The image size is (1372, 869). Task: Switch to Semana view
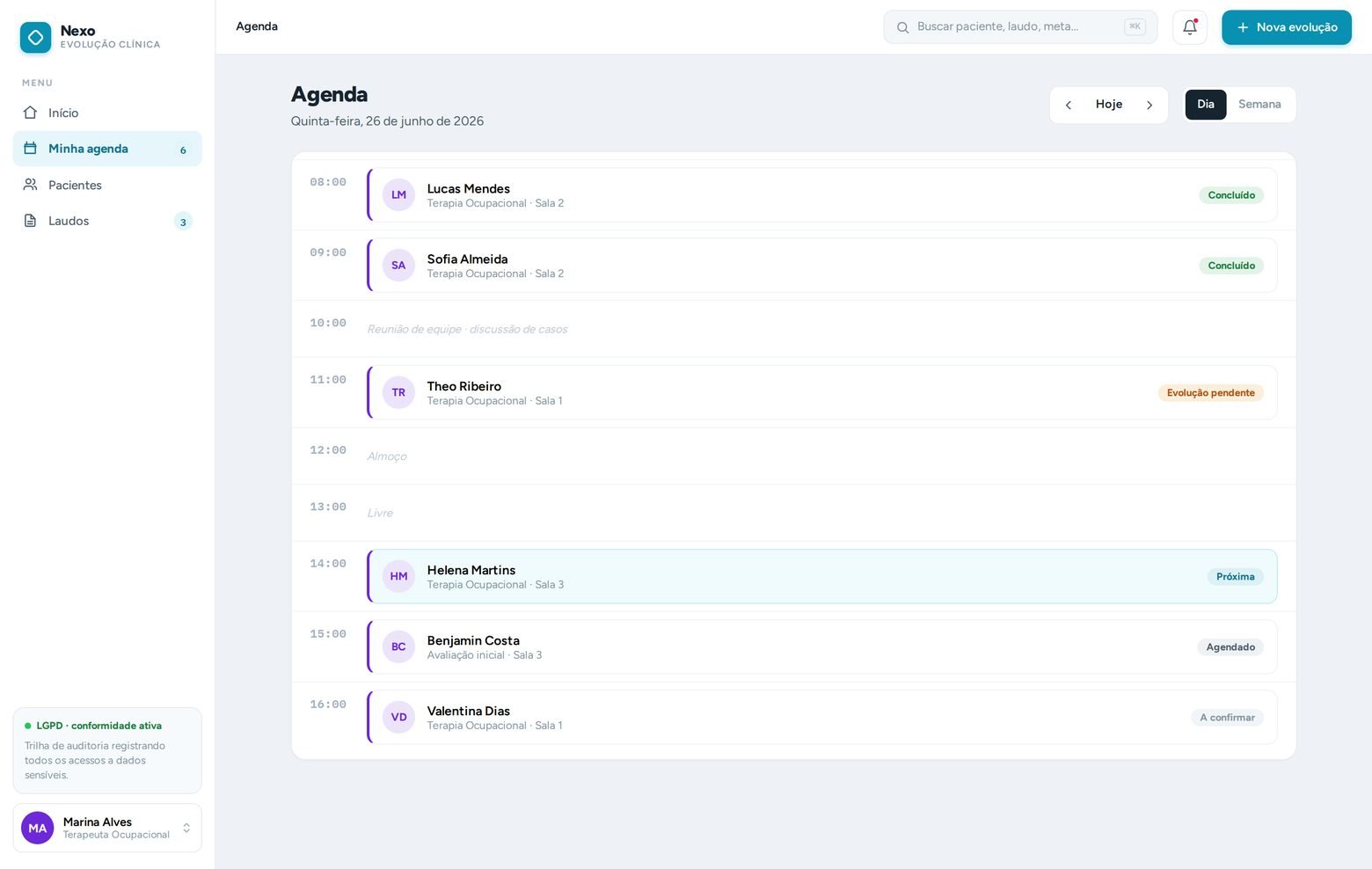(x=1259, y=105)
